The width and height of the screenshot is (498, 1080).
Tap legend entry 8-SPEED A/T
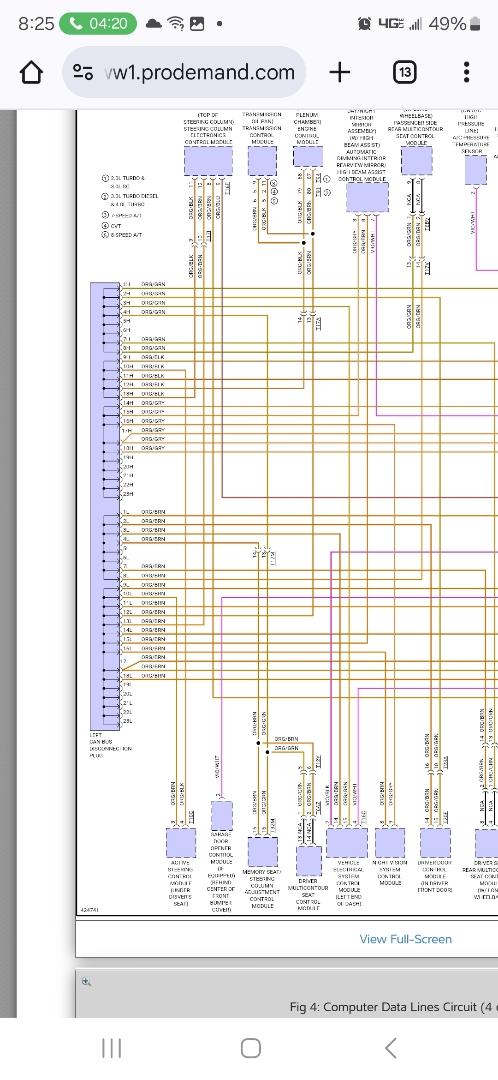(120, 235)
